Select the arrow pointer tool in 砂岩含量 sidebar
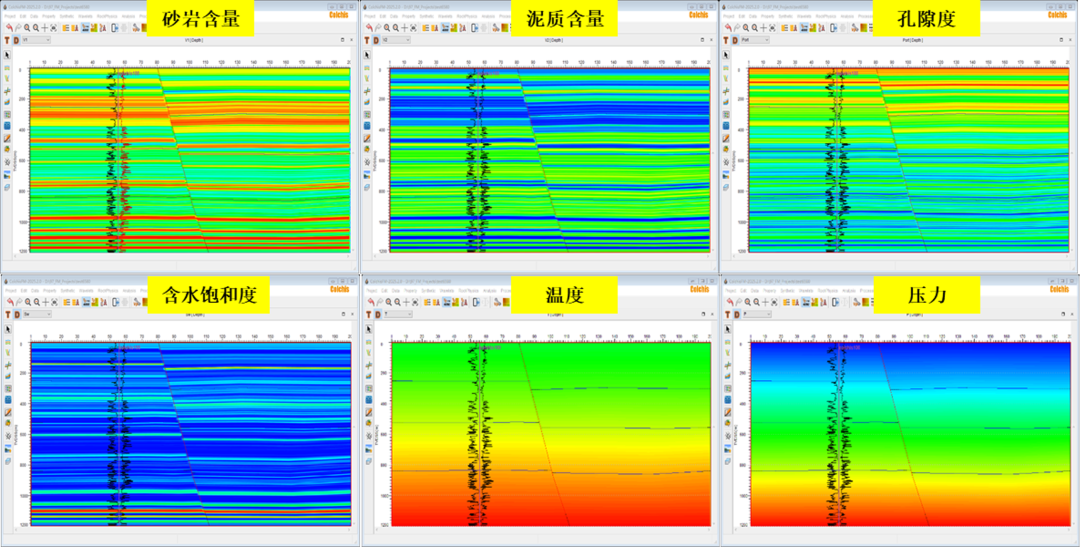This screenshot has height=547, width=1080. [7, 54]
